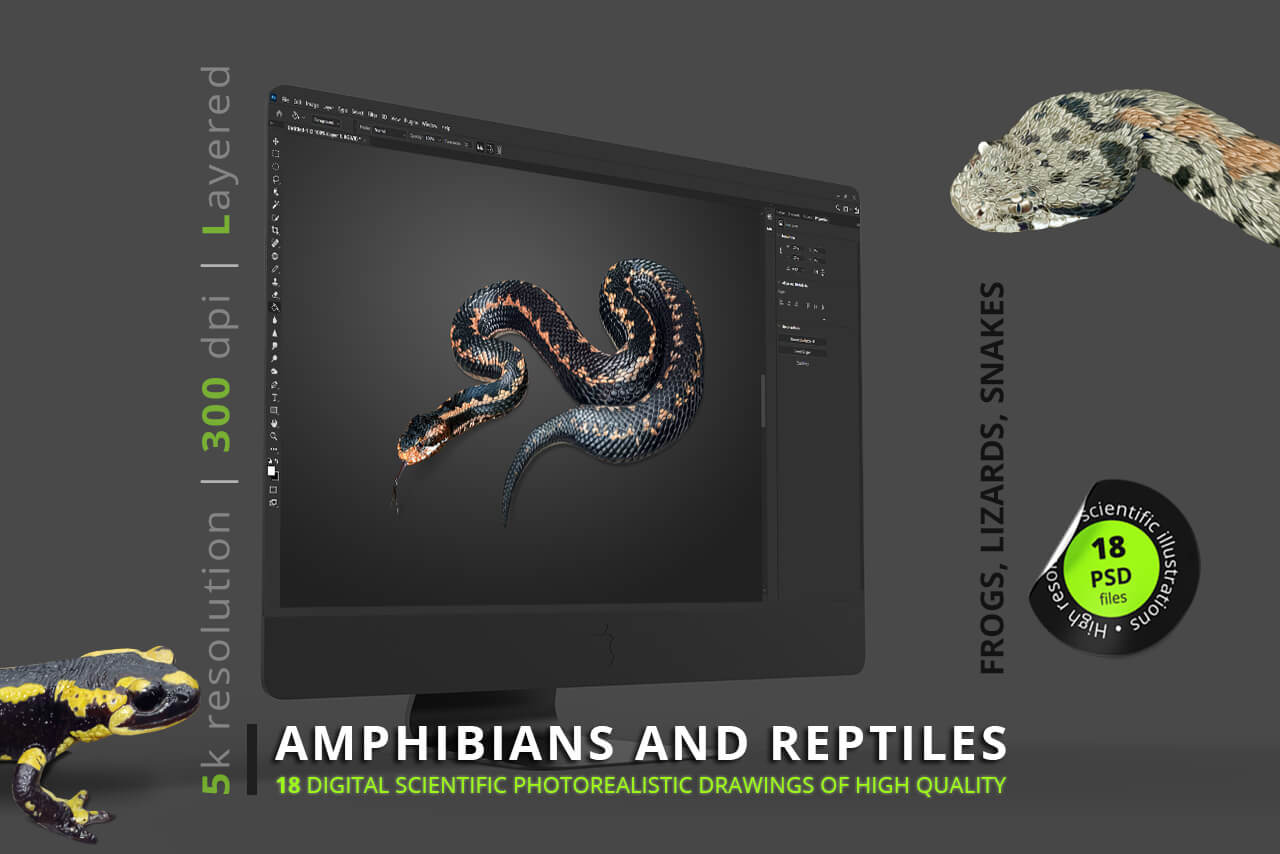This screenshot has width=1280, height=854.
Task: Collapse the Quick Actions section
Action: (782, 327)
